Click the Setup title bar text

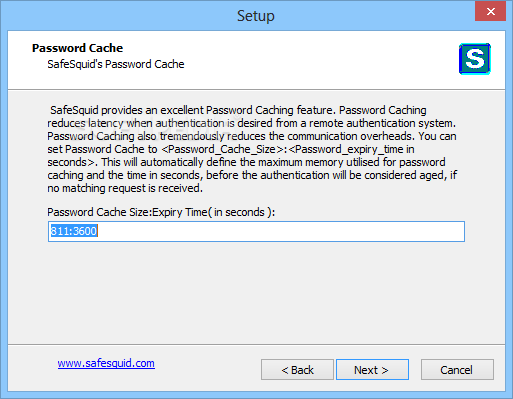coord(256,16)
